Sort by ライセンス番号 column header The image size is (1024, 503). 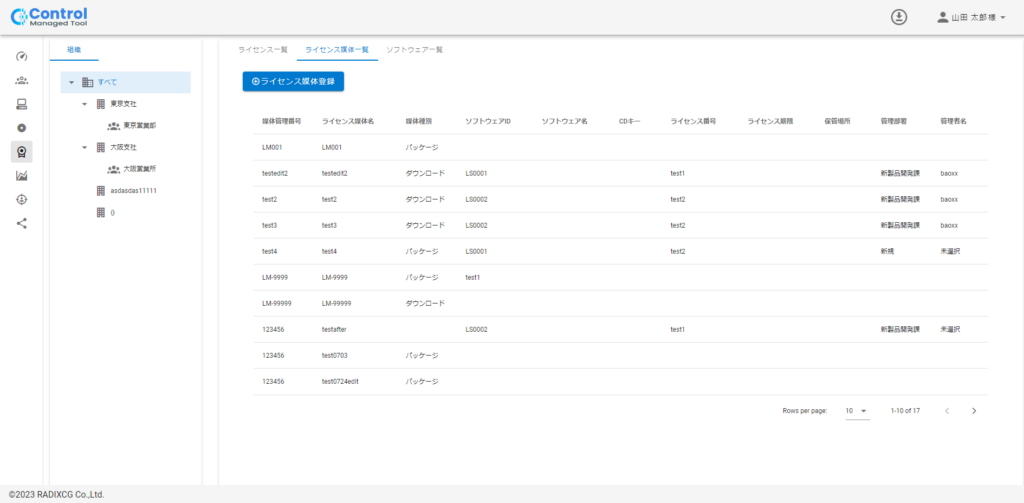click(694, 122)
